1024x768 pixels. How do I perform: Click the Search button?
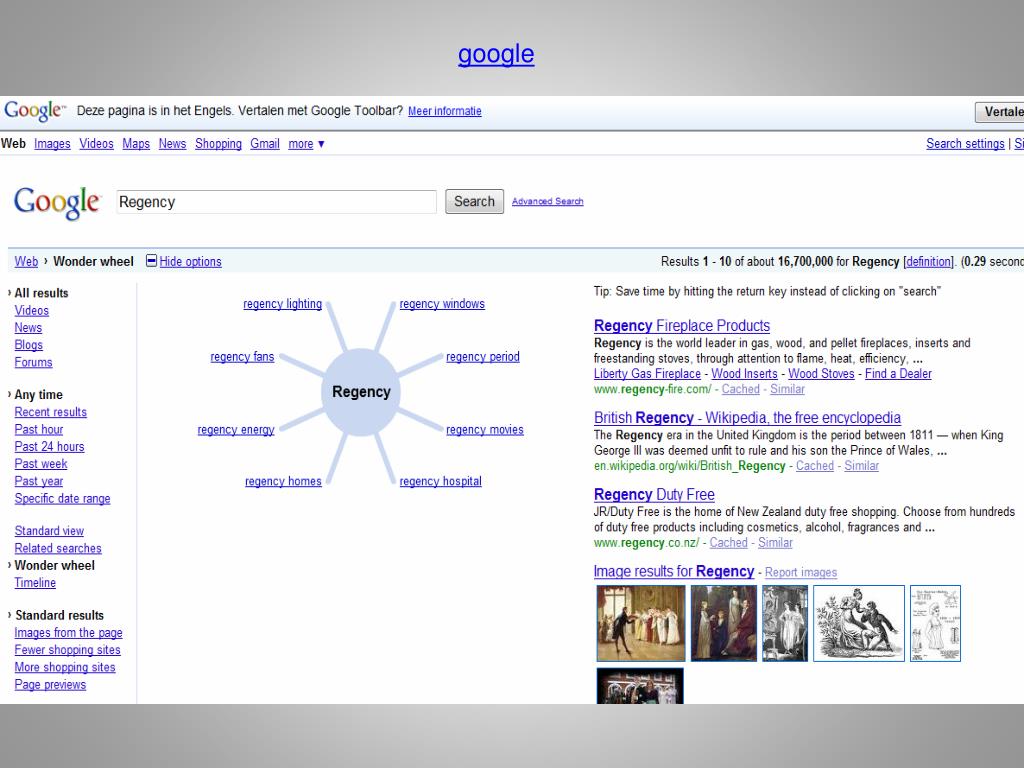[x=474, y=201]
